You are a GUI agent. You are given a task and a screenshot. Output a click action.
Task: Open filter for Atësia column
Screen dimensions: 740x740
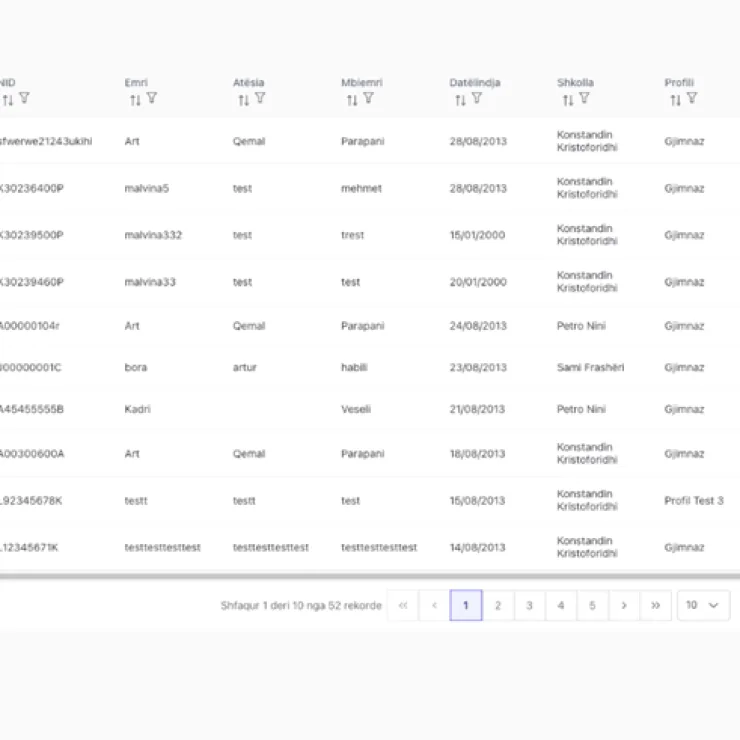click(260, 98)
